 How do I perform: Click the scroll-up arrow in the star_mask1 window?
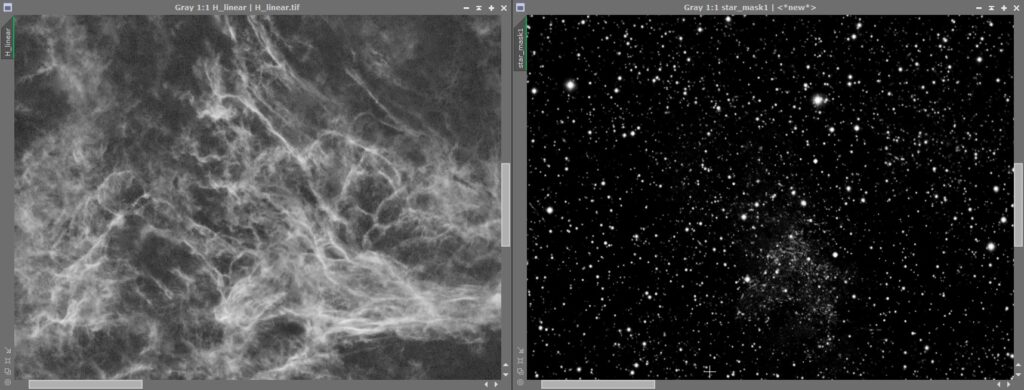1018,365
